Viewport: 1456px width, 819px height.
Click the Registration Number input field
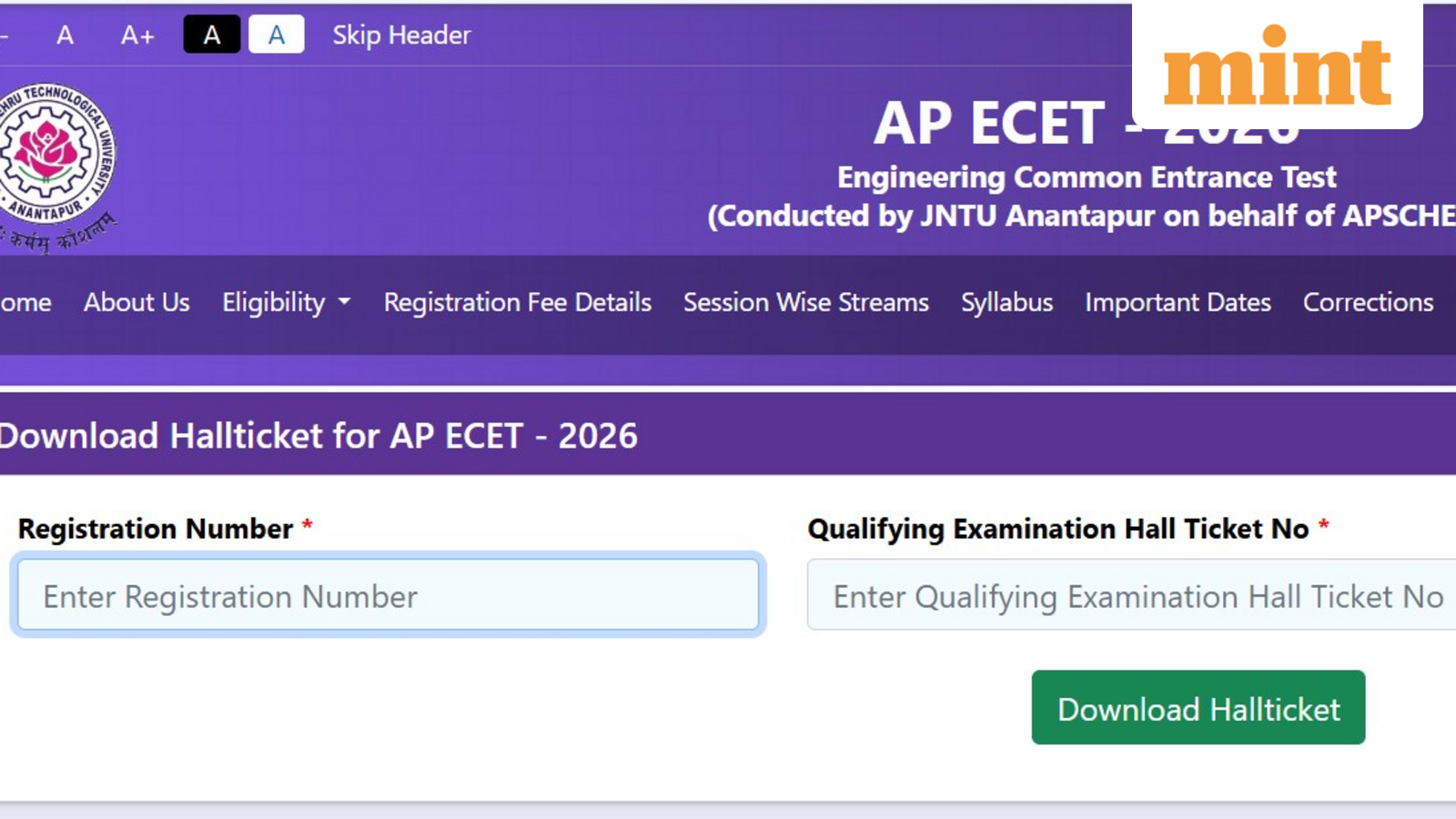pos(386,595)
